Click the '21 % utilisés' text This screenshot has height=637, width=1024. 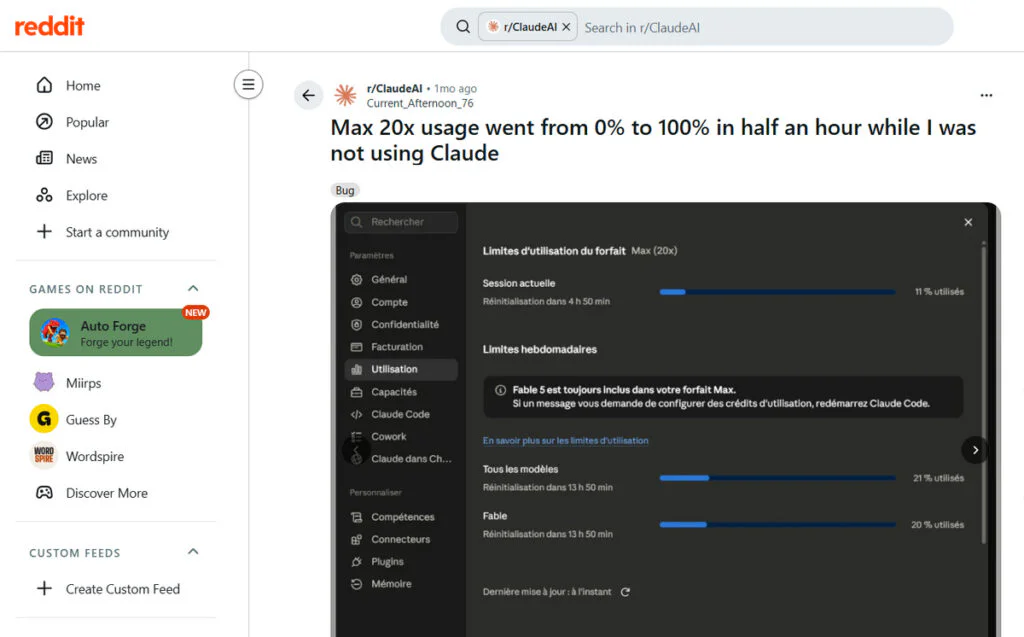[938, 478]
